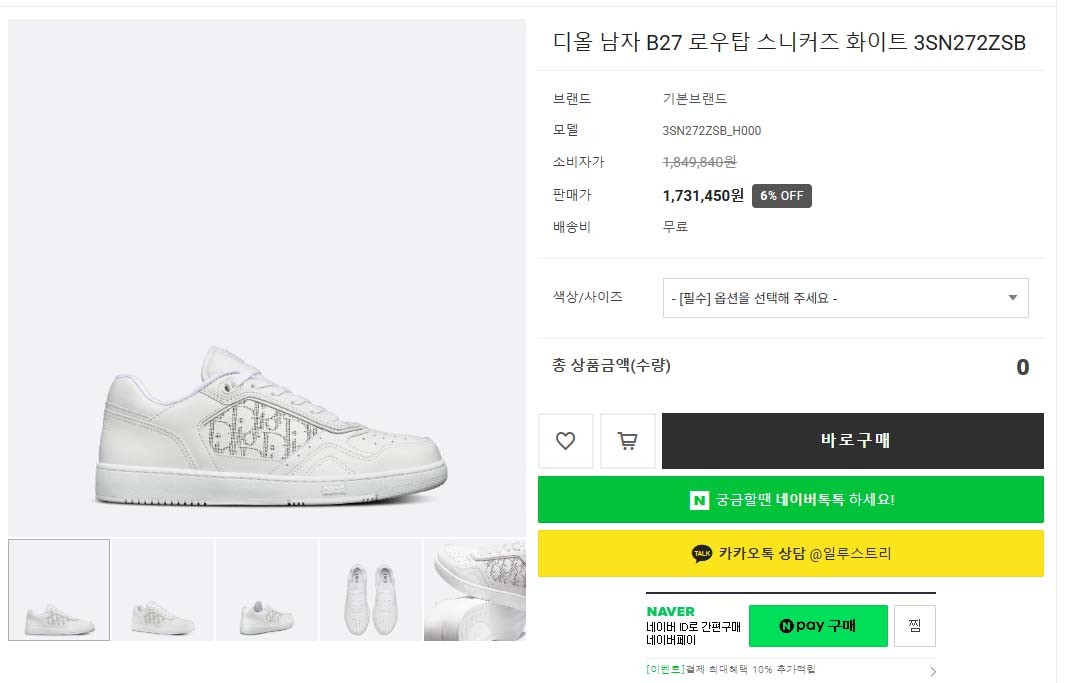View the top-down pair thumbnail
Viewport: 1065px width, 683px height.
pyautogui.click(x=371, y=590)
